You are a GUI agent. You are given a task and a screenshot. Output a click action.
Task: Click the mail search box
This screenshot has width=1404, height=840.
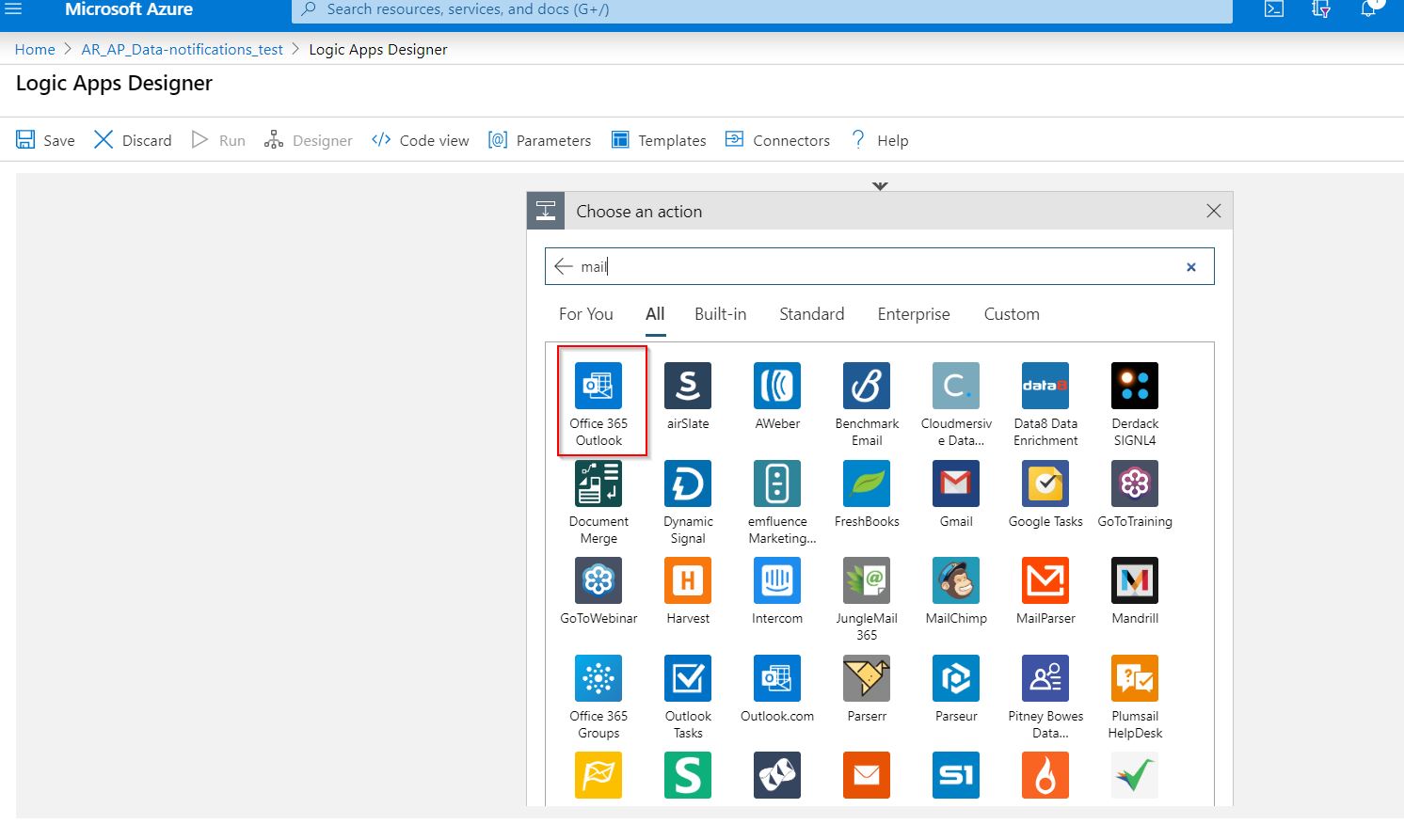879,266
